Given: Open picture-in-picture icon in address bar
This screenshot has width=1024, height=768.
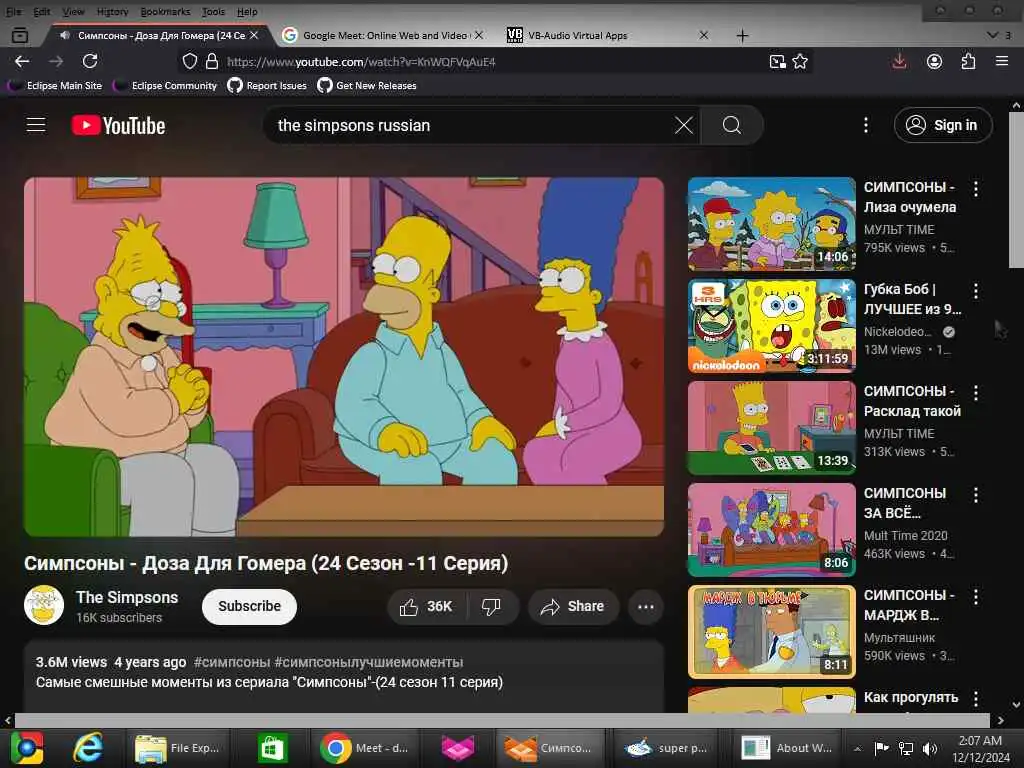Looking at the screenshot, I should click(x=777, y=61).
